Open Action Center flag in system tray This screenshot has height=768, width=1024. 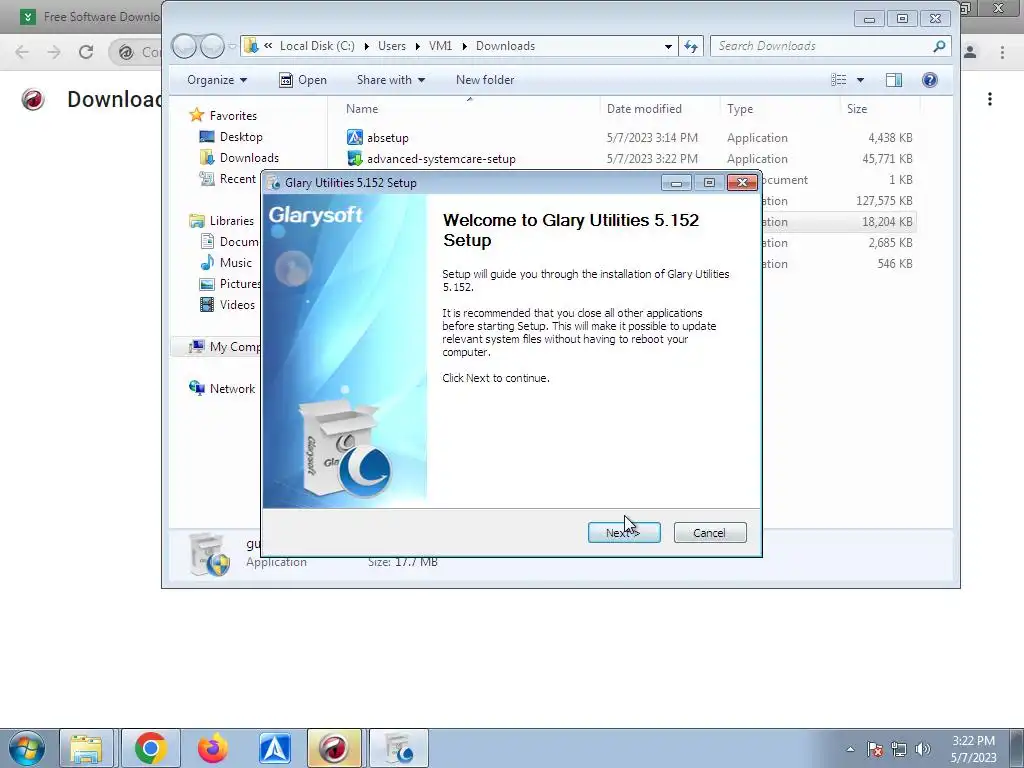pos(875,749)
